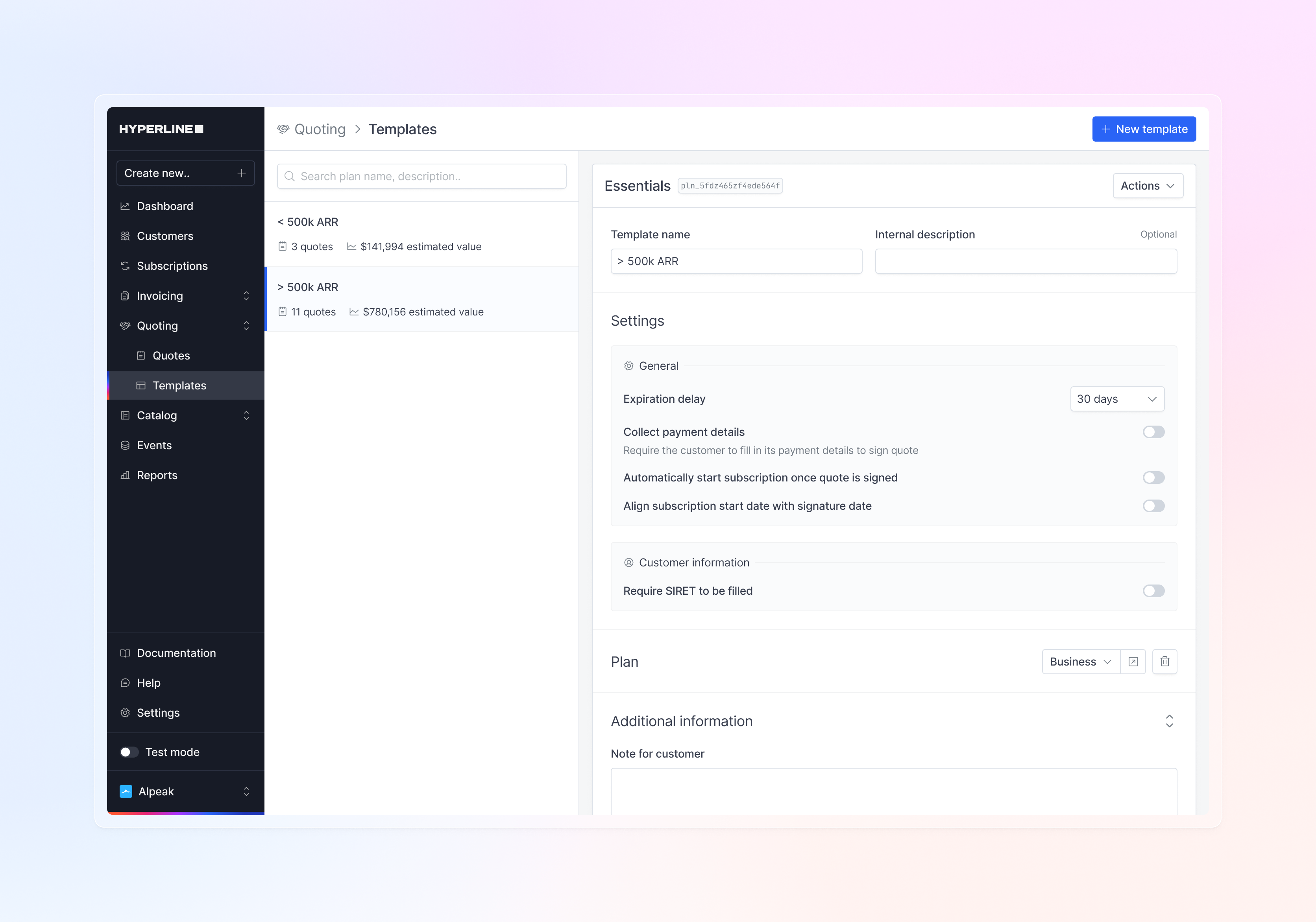Click the Dashboard chart icon in sidebar
This screenshot has height=922, width=1316.
pos(125,206)
